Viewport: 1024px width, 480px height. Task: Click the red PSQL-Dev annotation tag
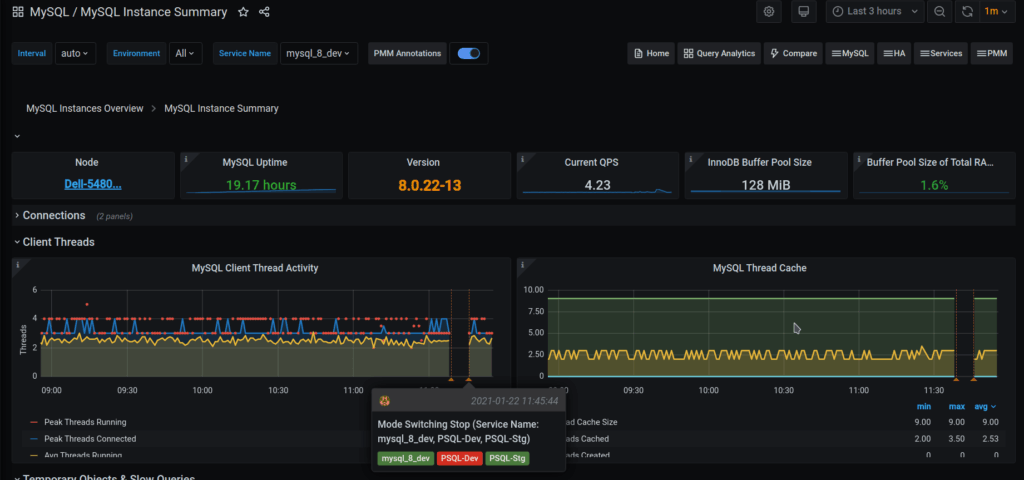coord(459,458)
